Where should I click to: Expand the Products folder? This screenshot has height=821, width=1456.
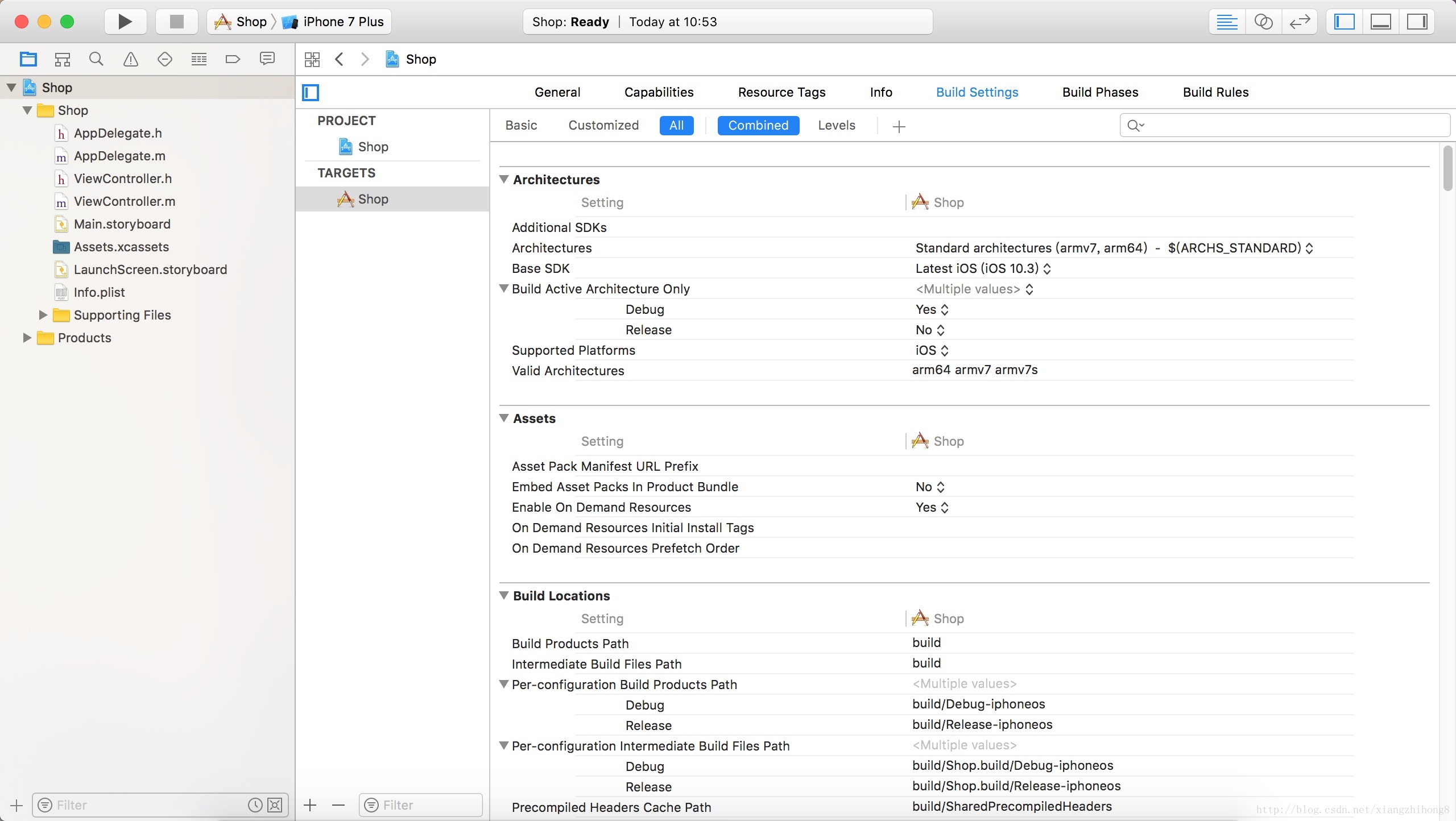click(27, 337)
